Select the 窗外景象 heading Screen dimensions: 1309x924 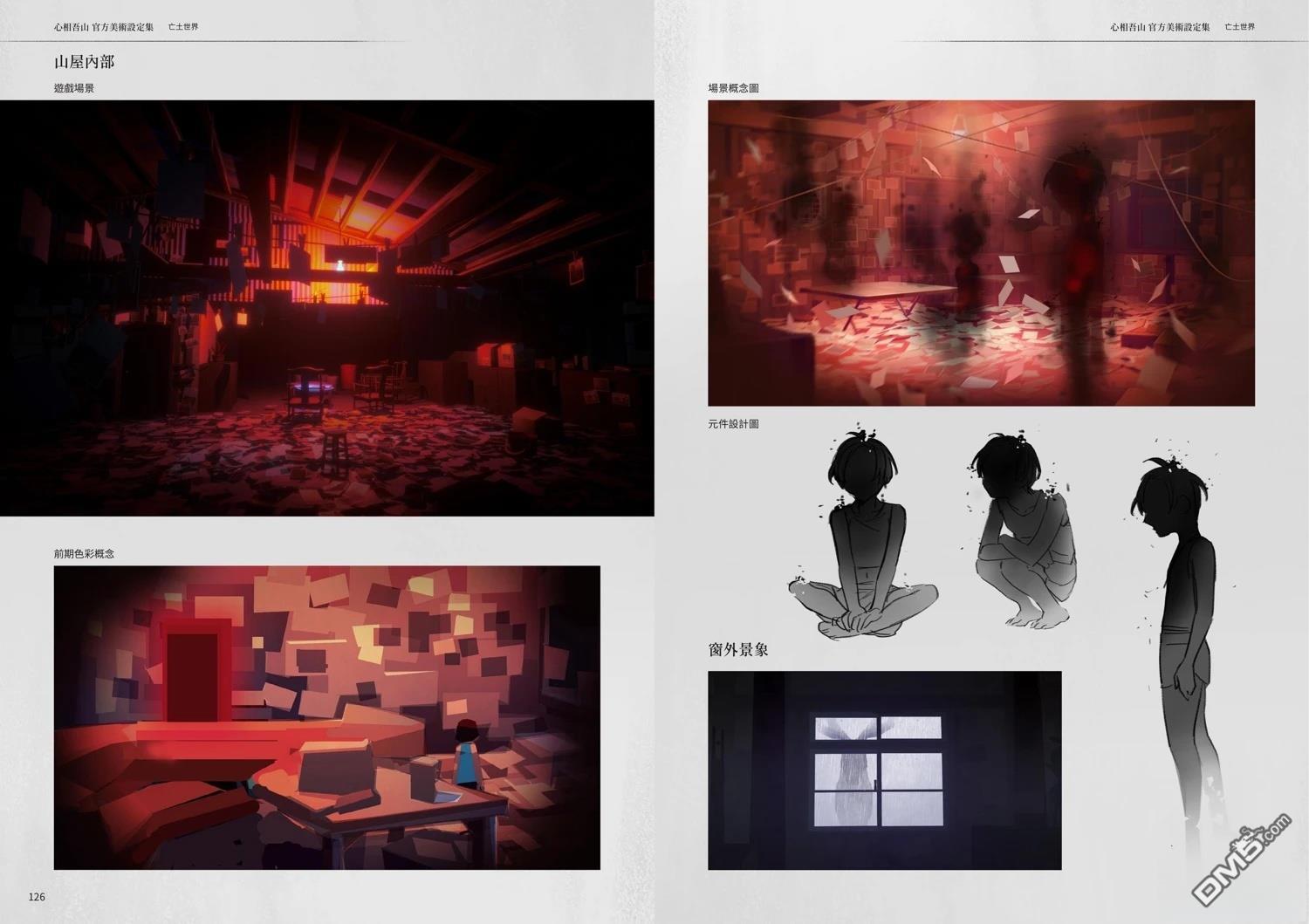(x=738, y=650)
